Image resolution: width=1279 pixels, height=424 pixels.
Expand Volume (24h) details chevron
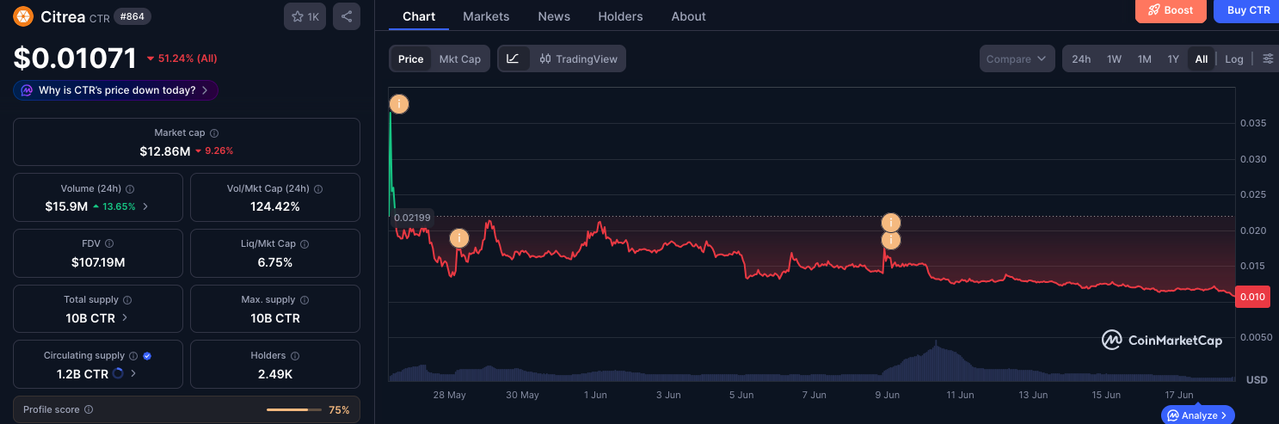coord(146,207)
